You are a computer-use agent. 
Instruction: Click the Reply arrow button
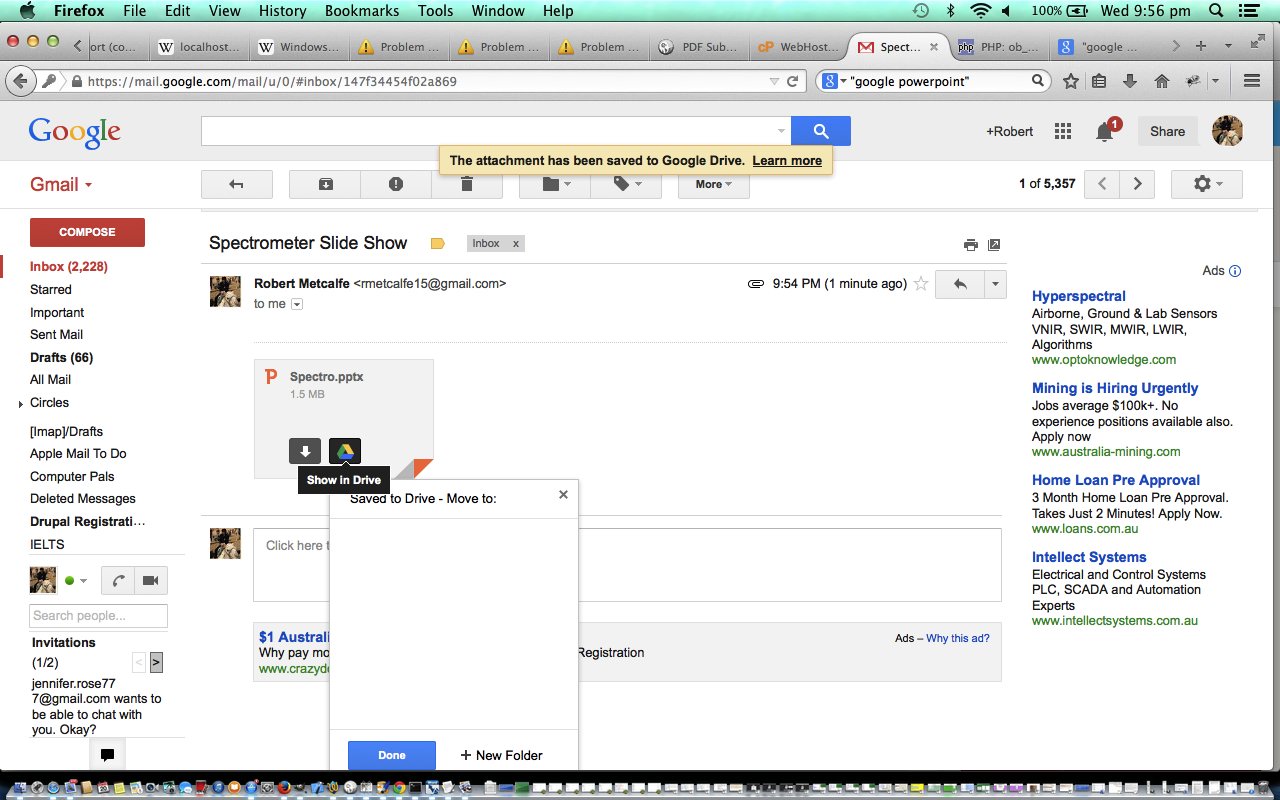(x=960, y=284)
